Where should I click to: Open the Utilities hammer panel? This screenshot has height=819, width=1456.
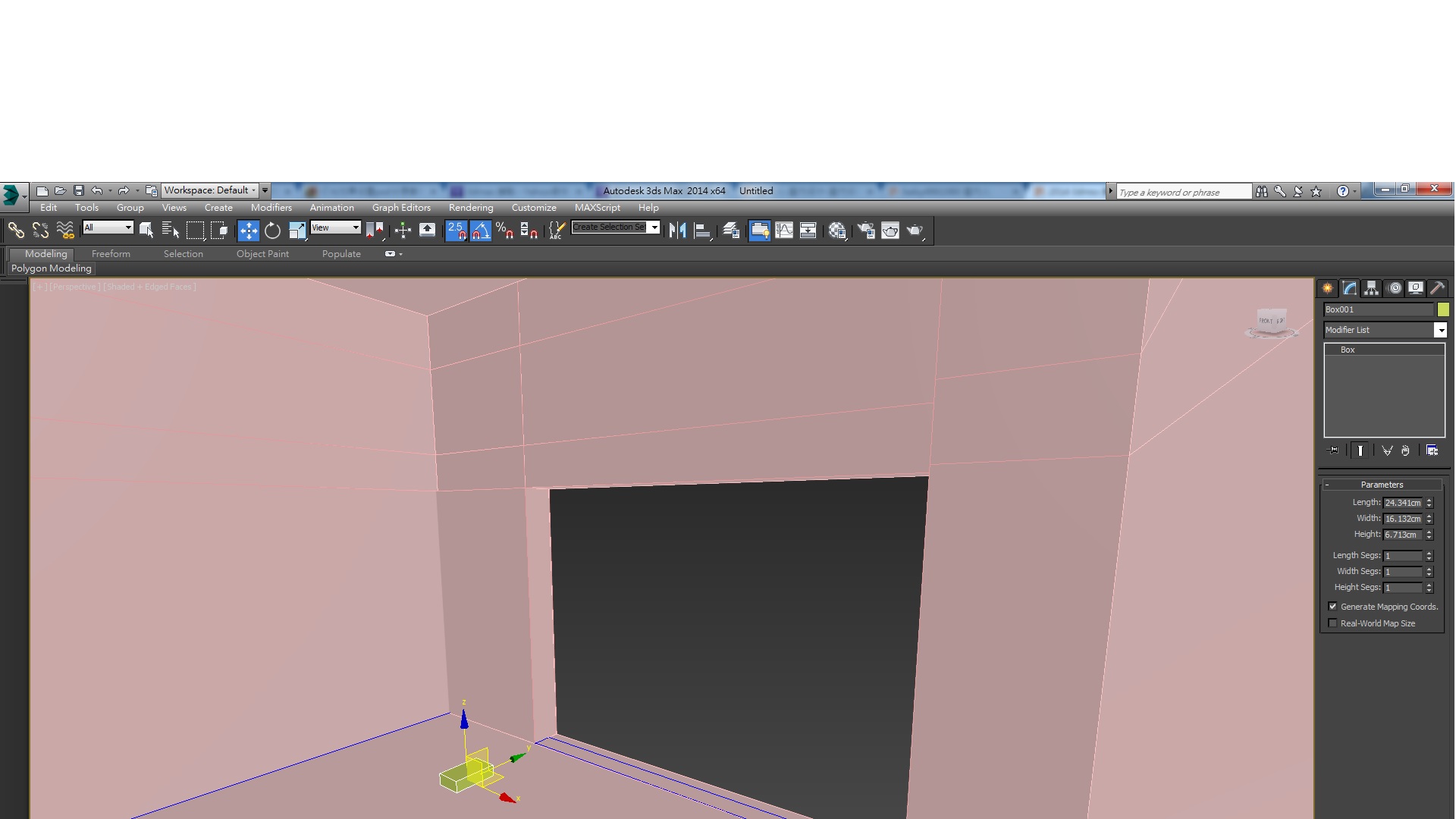[1436, 288]
